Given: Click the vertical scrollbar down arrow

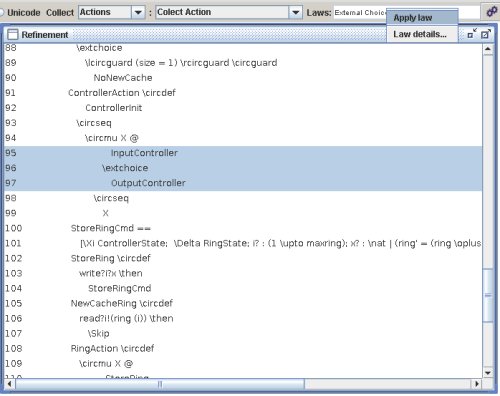Looking at the screenshot, I should 488,373.
